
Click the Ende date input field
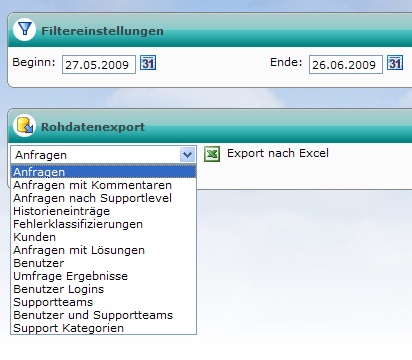346,64
